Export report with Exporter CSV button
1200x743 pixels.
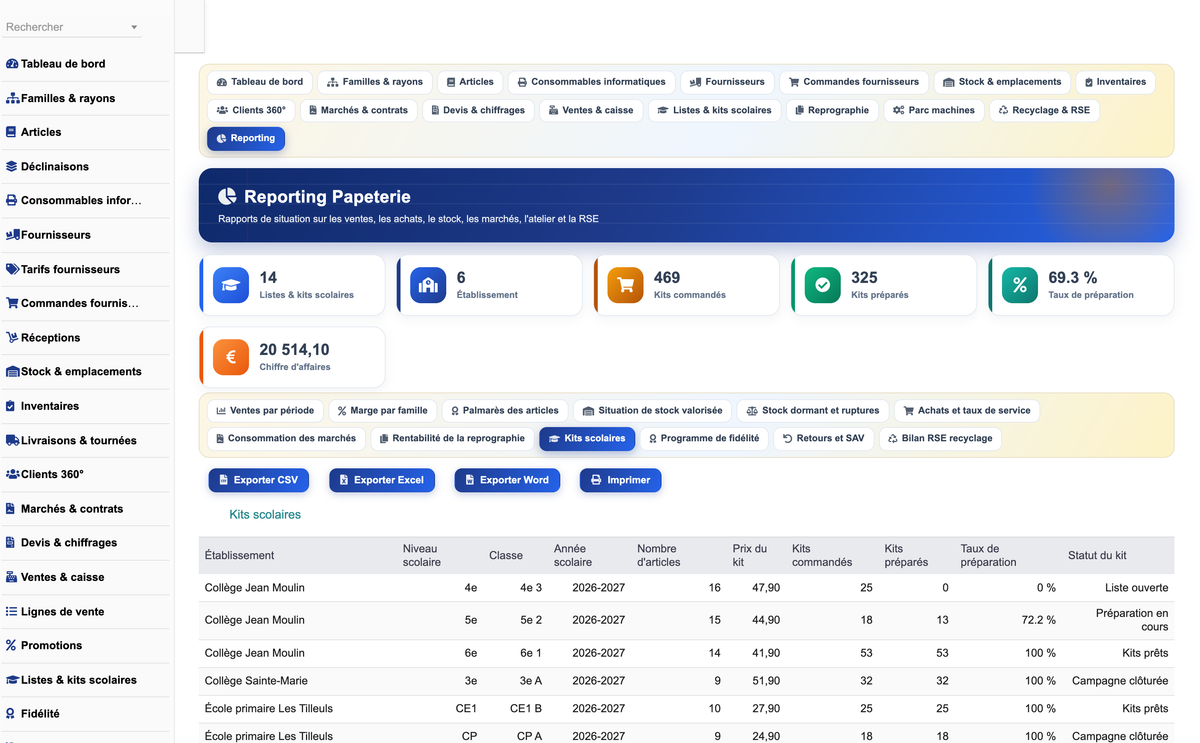(x=259, y=480)
